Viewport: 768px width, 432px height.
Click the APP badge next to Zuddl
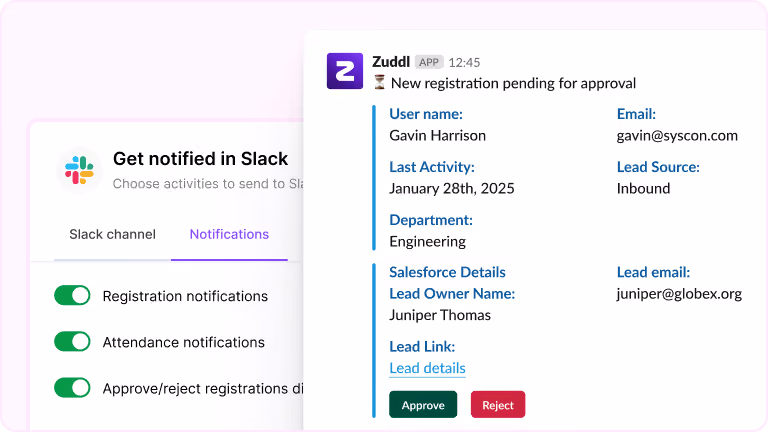point(429,62)
